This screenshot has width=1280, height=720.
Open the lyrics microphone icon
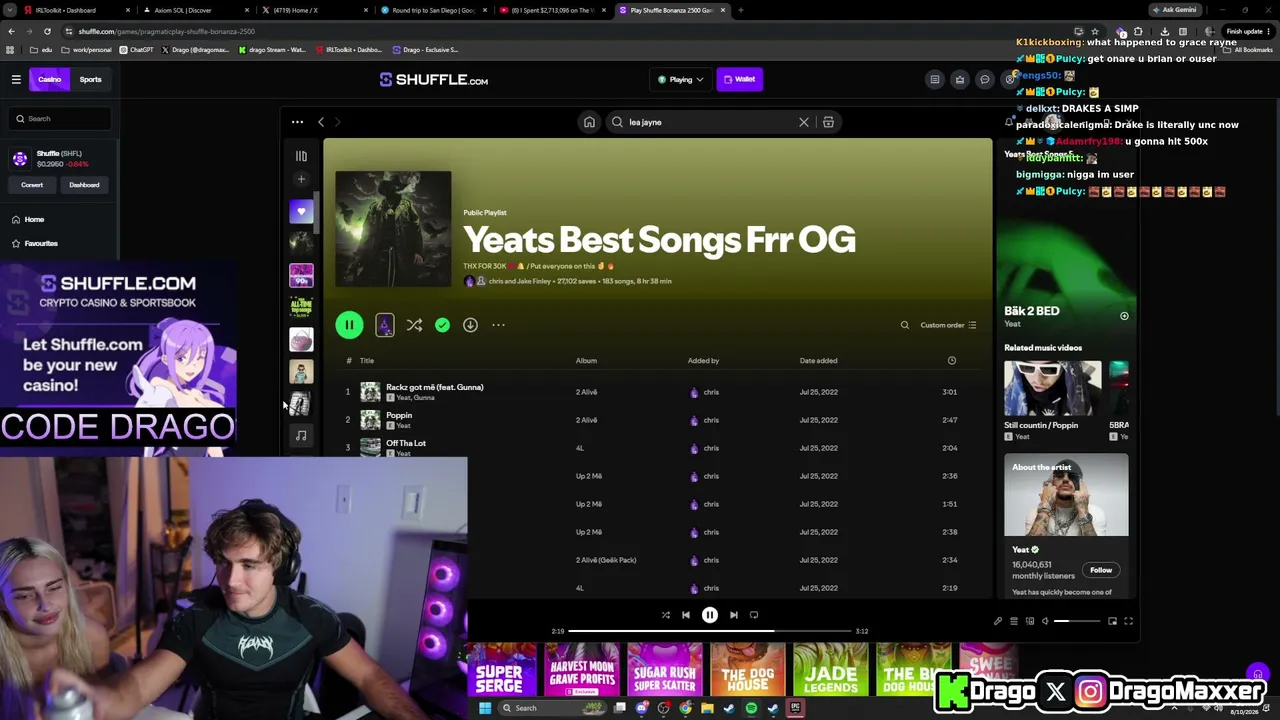[x=998, y=621]
